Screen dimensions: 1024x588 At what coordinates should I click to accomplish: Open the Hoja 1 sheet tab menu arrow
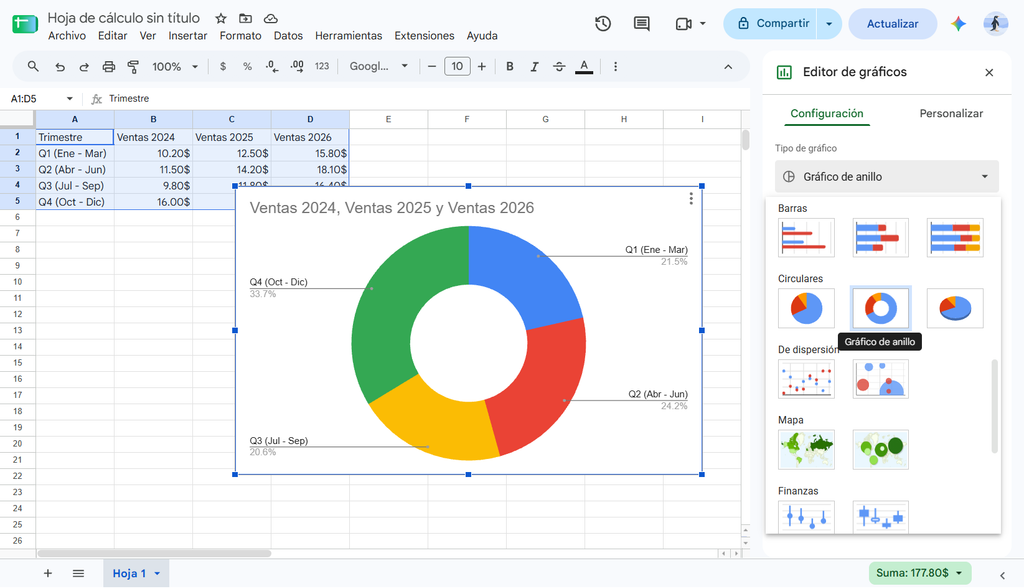pos(157,574)
